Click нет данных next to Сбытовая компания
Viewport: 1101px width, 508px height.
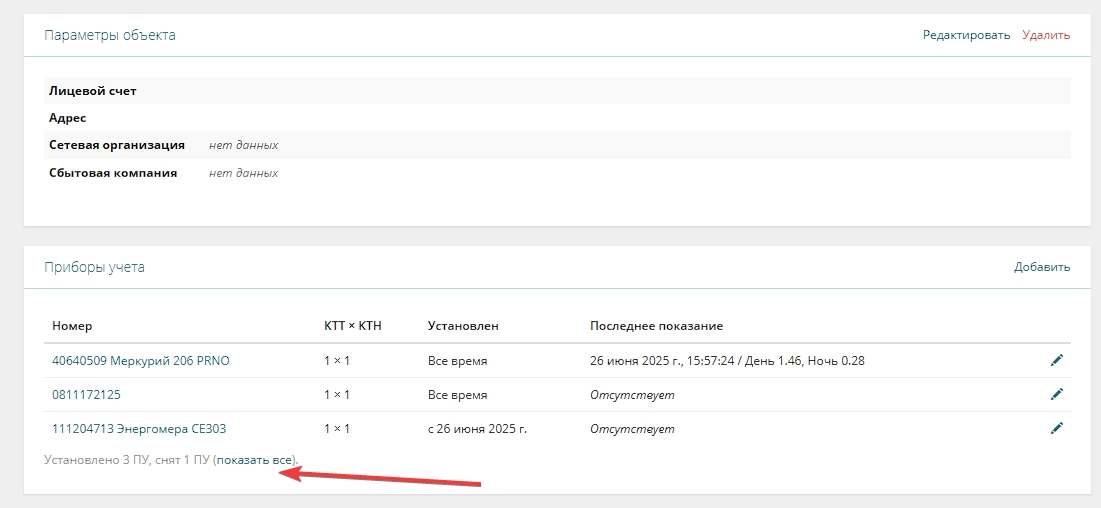pyautogui.click(x=243, y=173)
